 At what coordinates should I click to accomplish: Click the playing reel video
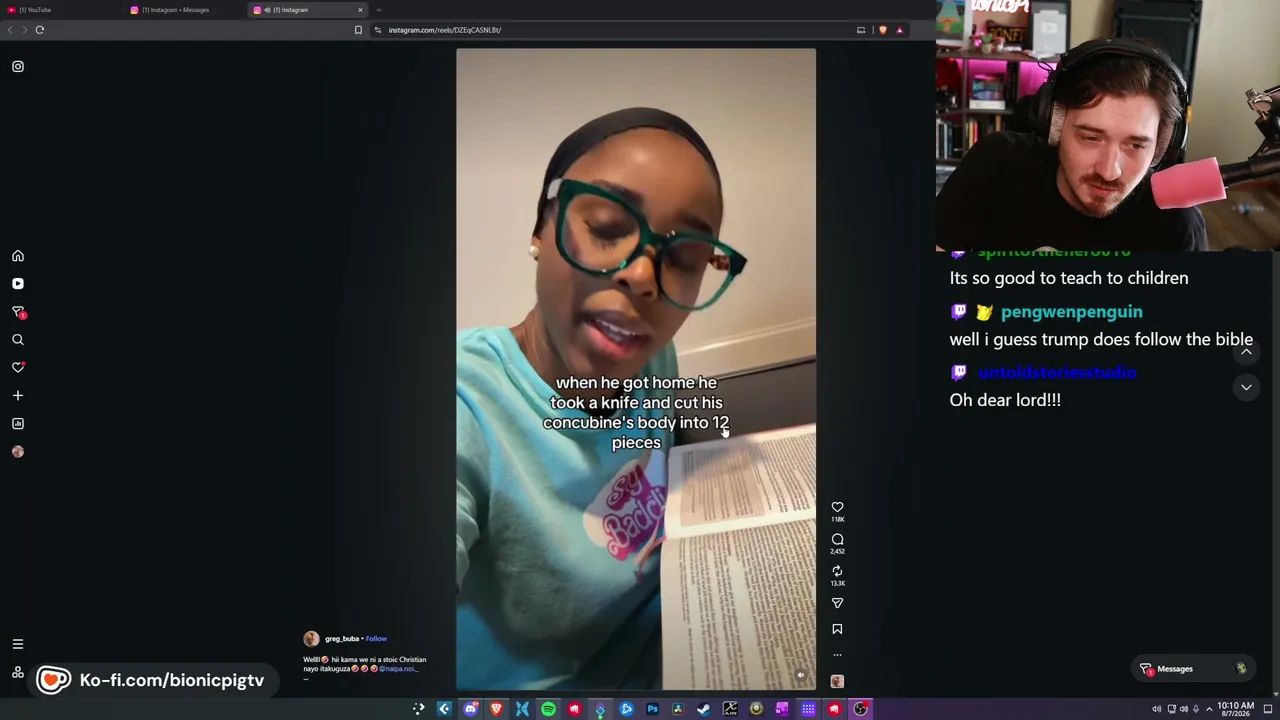[636, 369]
